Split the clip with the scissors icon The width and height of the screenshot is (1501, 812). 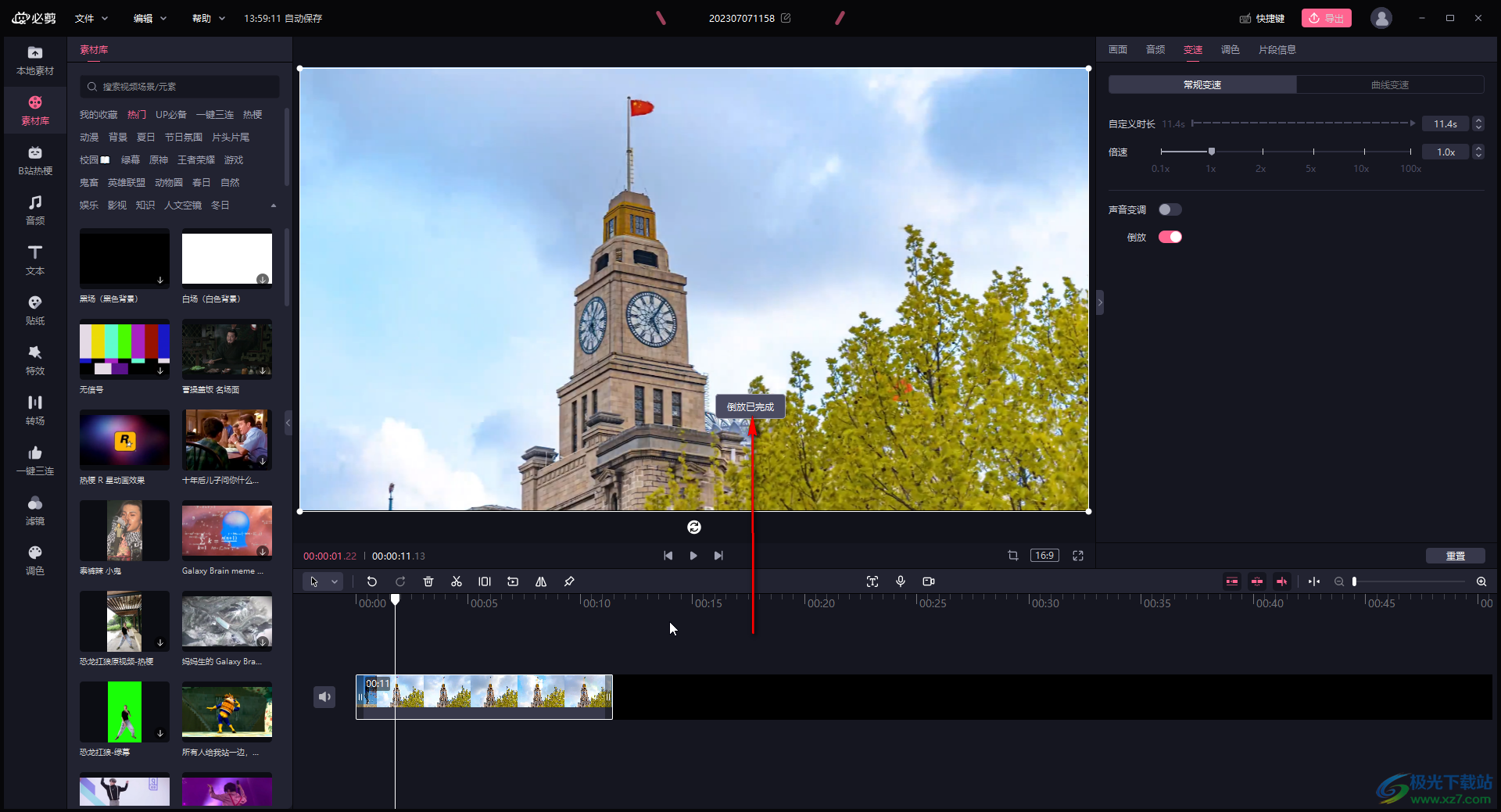[x=457, y=581]
